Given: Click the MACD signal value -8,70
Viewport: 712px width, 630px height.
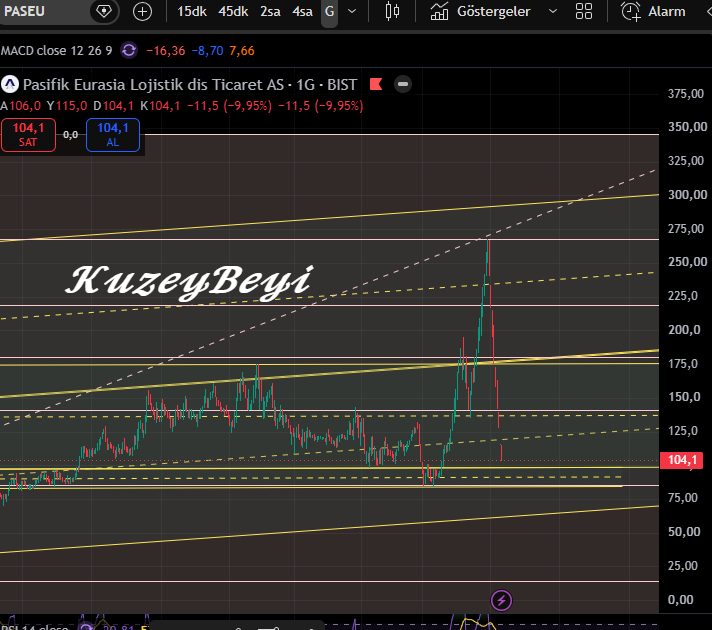Looking at the screenshot, I should click(x=208, y=50).
